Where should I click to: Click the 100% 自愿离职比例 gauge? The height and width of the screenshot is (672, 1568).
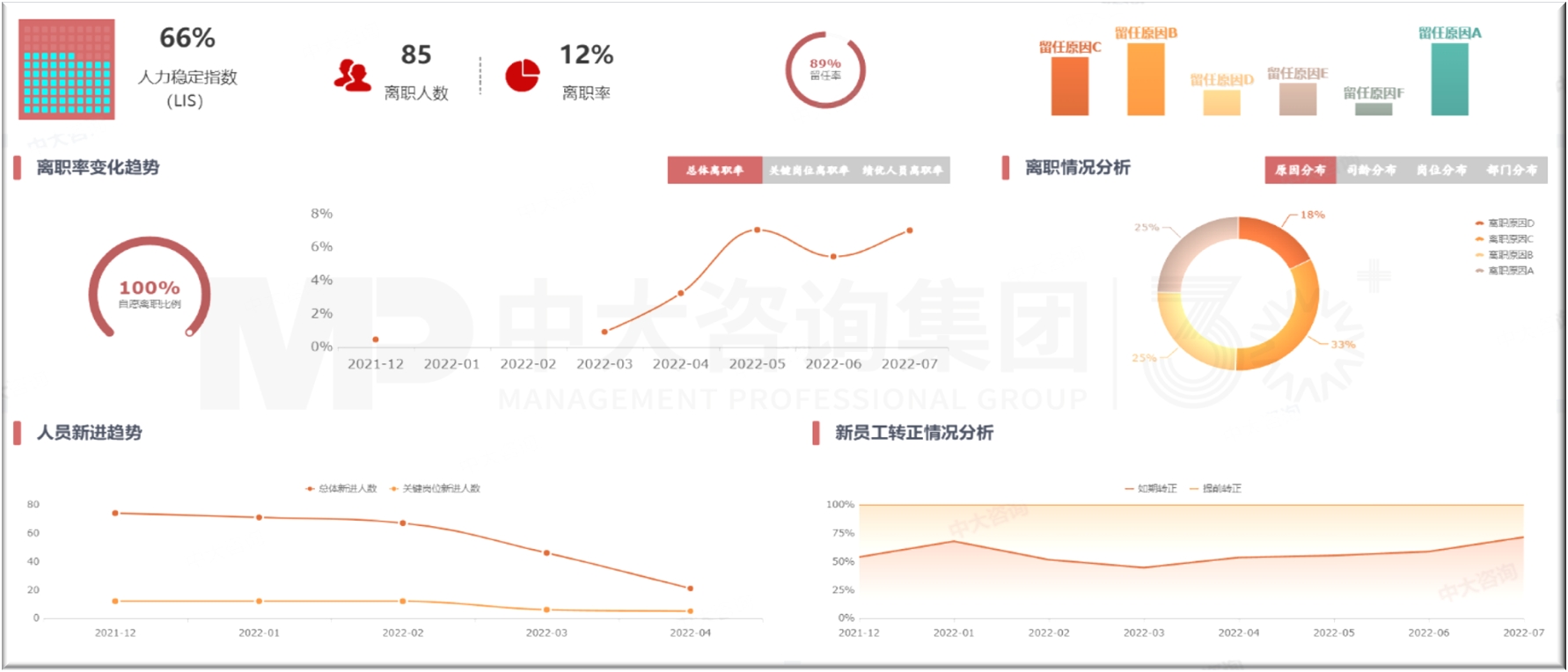(x=150, y=290)
